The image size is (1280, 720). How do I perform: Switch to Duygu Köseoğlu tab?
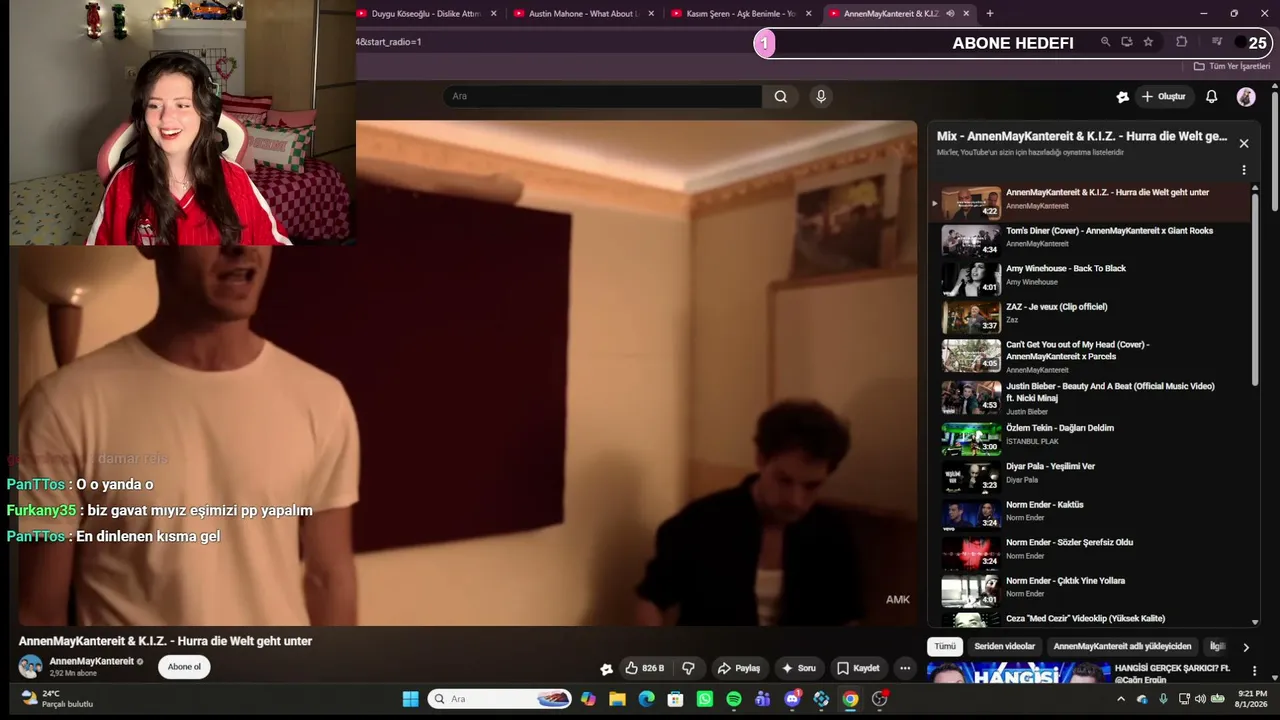tap(427, 13)
